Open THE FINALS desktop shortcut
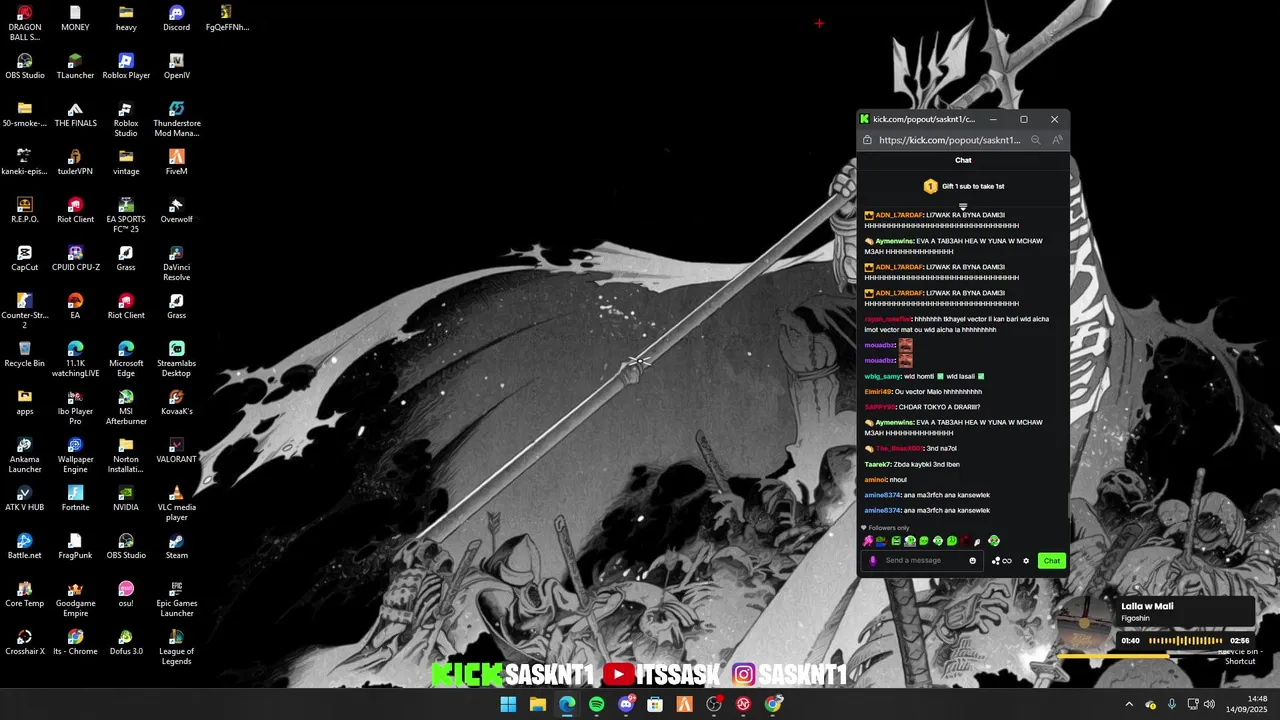The height and width of the screenshot is (720, 1280). (75, 115)
